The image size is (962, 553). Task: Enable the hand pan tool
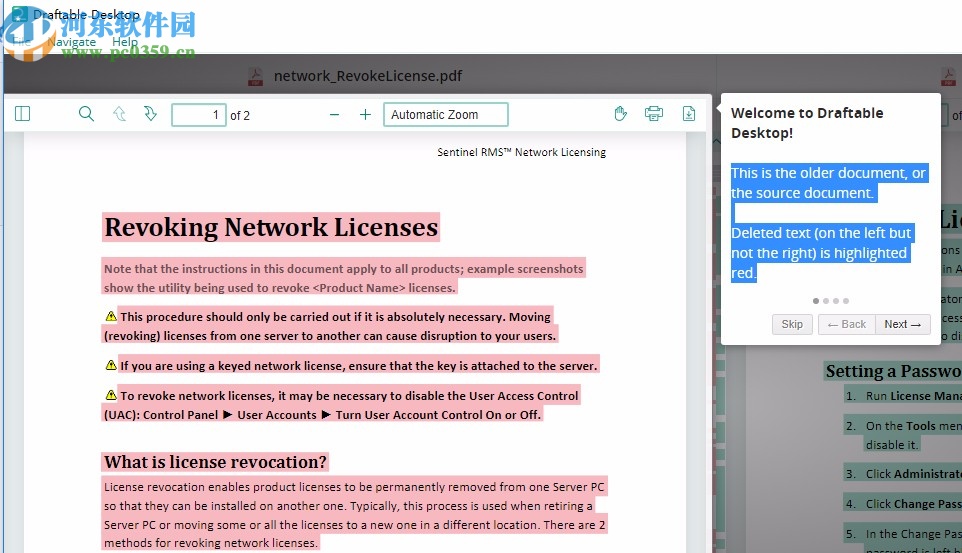tap(620, 114)
